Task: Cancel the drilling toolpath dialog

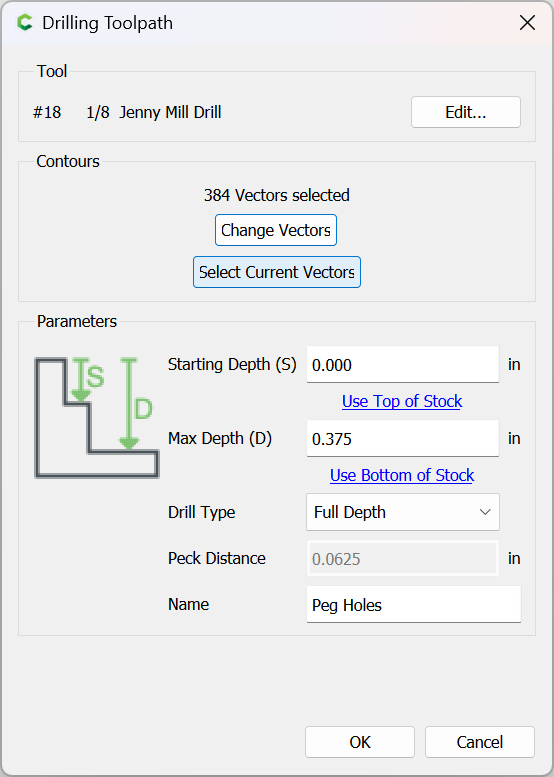Action: click(480, 742)
